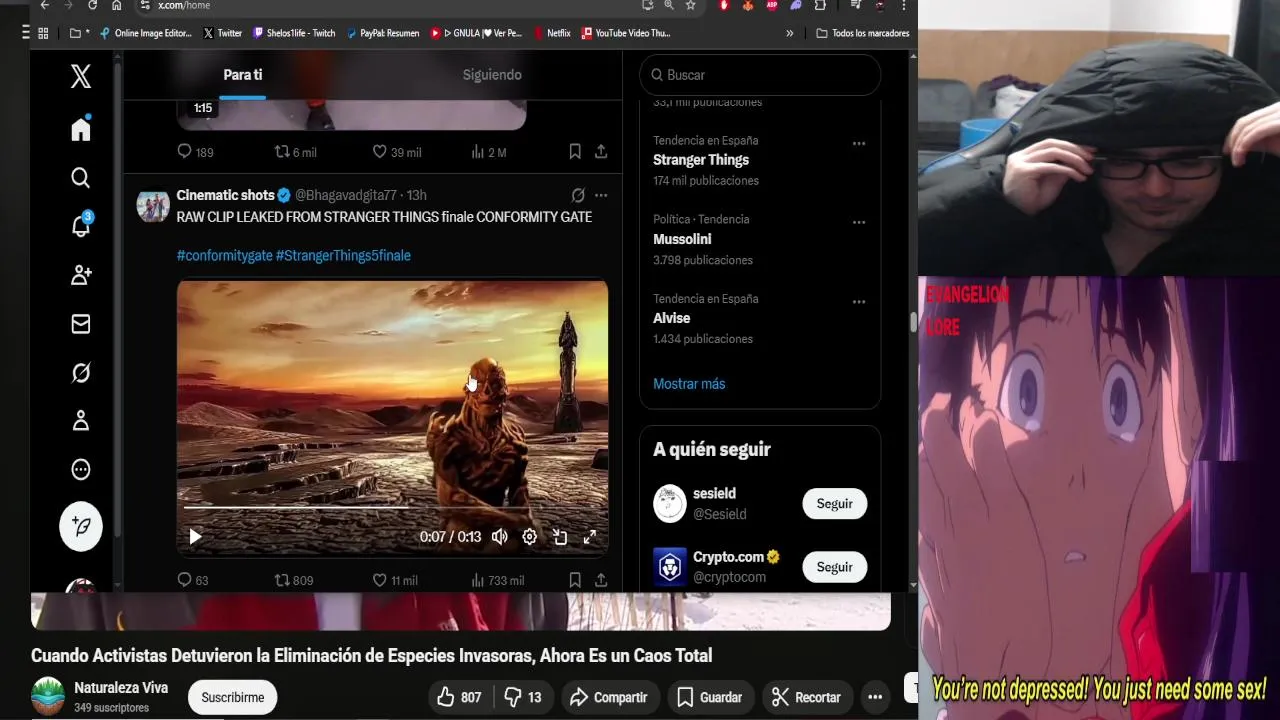Switch to the Para ti tab
This screenshot has height=720, width=1280.
[243, 75]
